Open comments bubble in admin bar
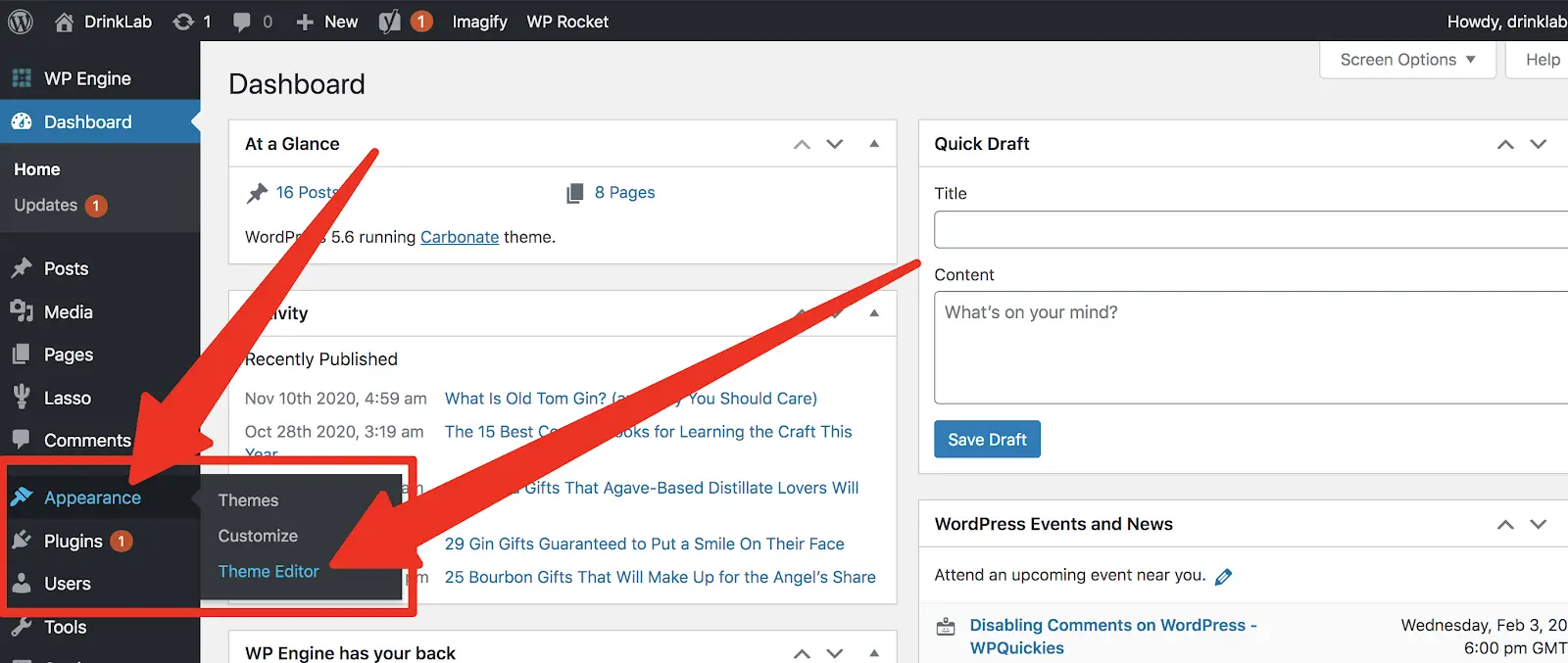The height and width of the screenshot is (663, 1568). (242, 22)
